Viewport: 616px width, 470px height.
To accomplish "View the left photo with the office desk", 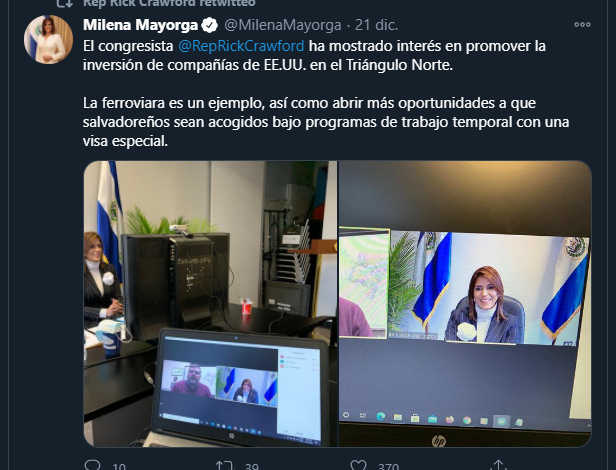I will (x=210, y=304).
